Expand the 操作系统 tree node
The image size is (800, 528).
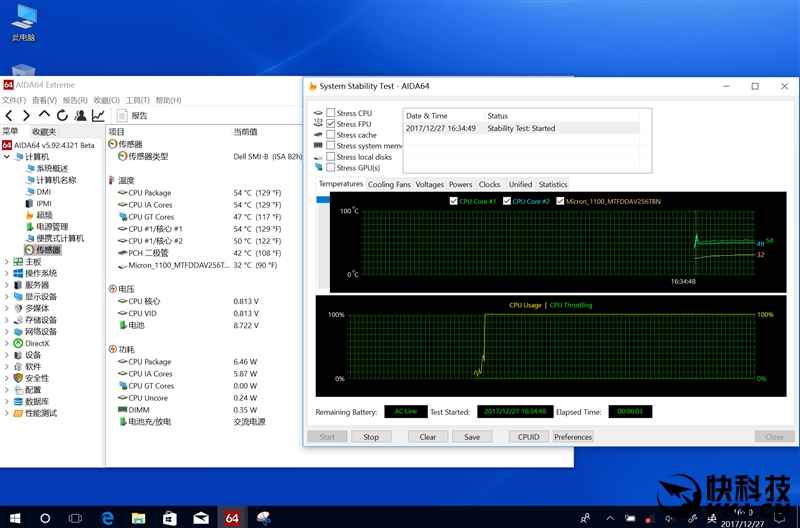point(7,274)
